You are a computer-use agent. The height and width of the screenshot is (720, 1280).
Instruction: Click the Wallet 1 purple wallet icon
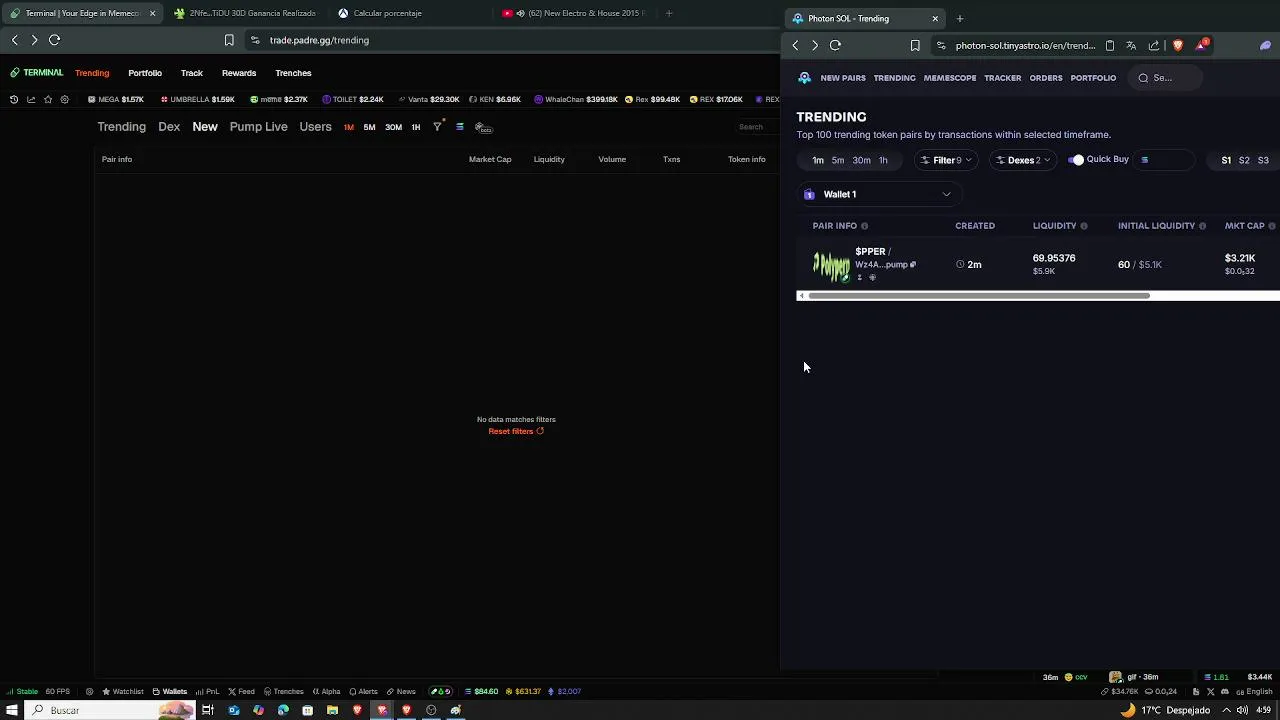pos(809,194)
